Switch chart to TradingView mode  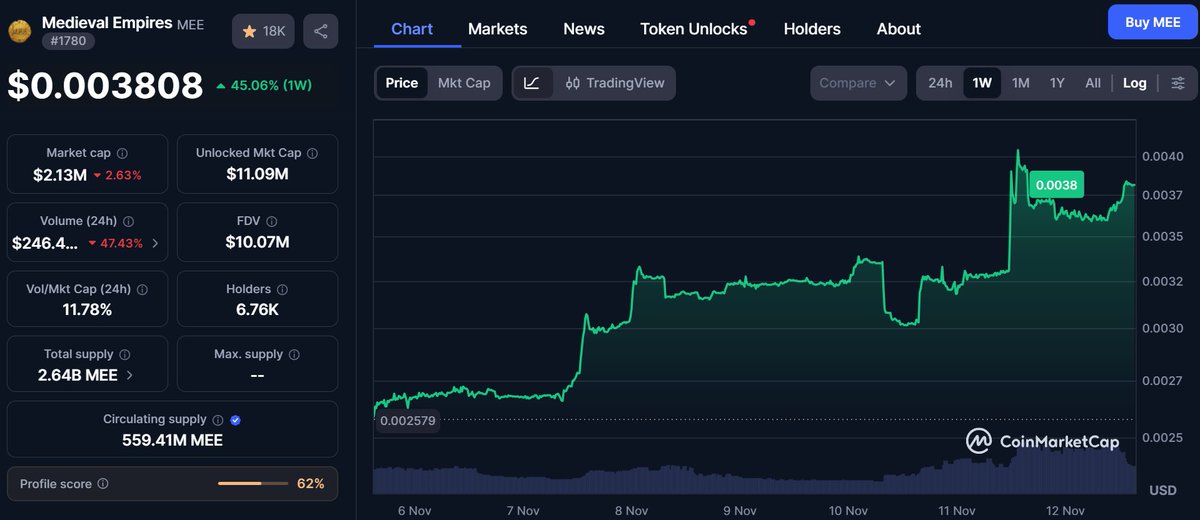click(614, 83)
